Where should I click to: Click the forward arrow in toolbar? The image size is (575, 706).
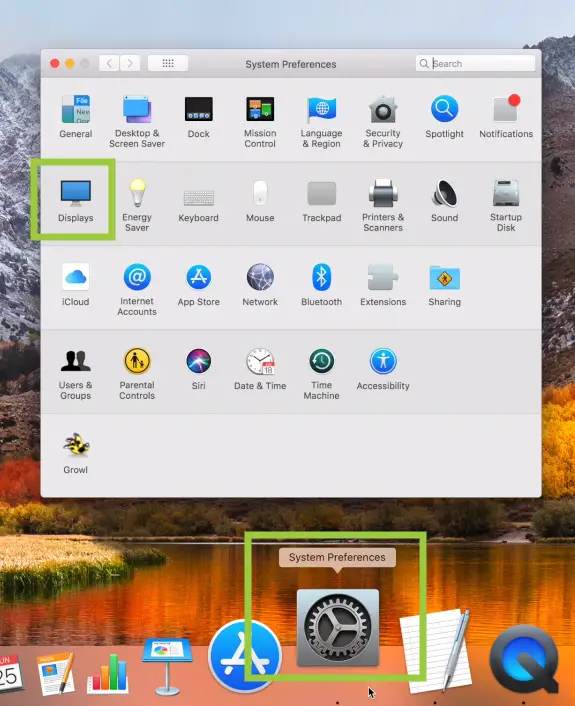tap(130, 63)
